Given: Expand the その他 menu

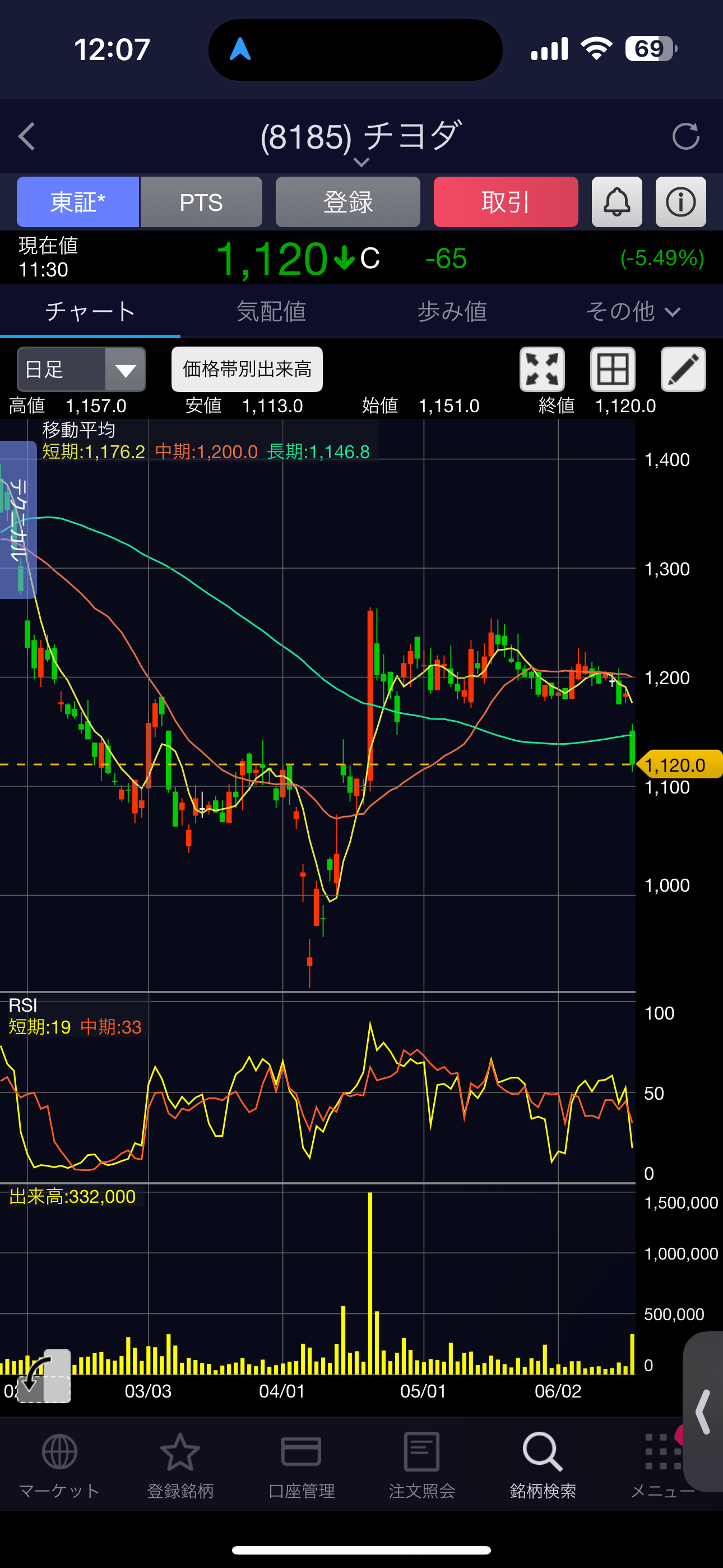Looking at the screenshot, I should pyautogui.click(x=633, y=312).
